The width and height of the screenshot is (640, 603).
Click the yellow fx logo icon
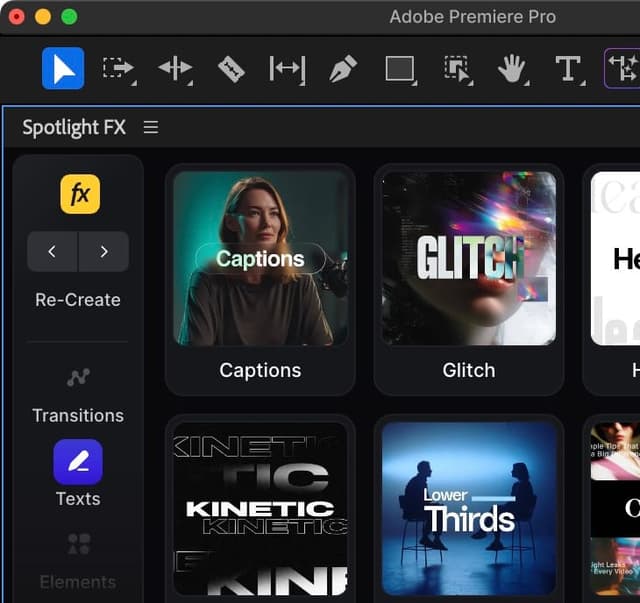click(80, 194)
